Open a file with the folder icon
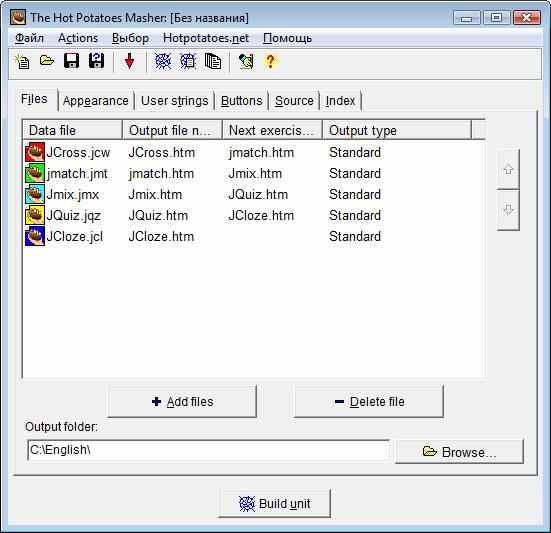Image resolution: width=551 pixels, height=533 pixels. 47,61
